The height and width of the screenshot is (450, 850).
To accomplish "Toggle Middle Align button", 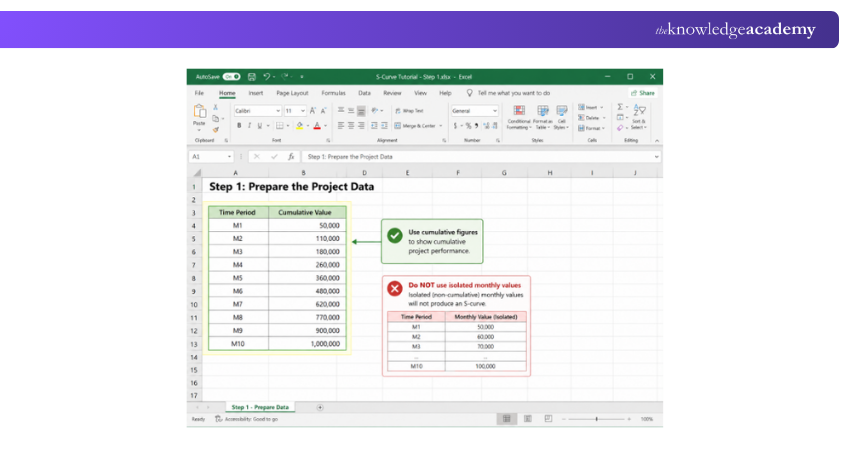I will tap(351, 111).
